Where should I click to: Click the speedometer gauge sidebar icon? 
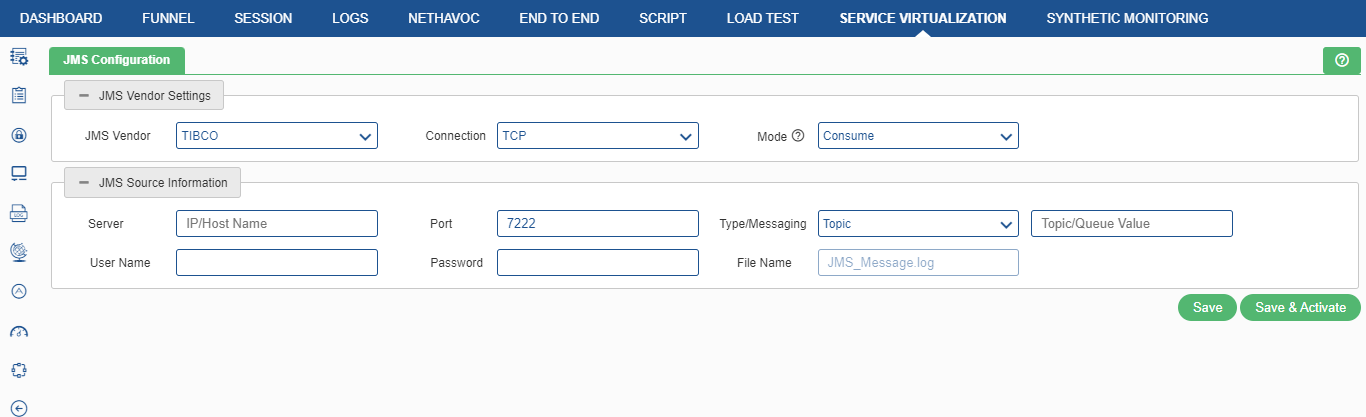pyautogui.click(x=18, y=331)
